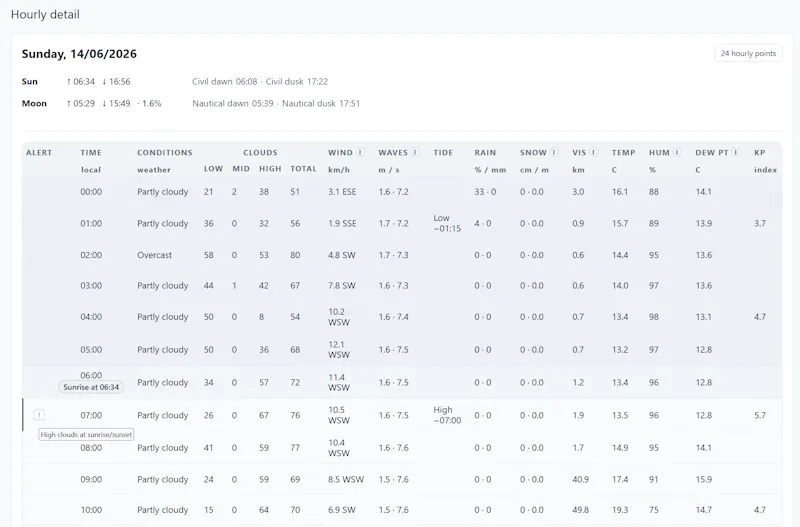Click the 00:00 time cell

[91, 192]
